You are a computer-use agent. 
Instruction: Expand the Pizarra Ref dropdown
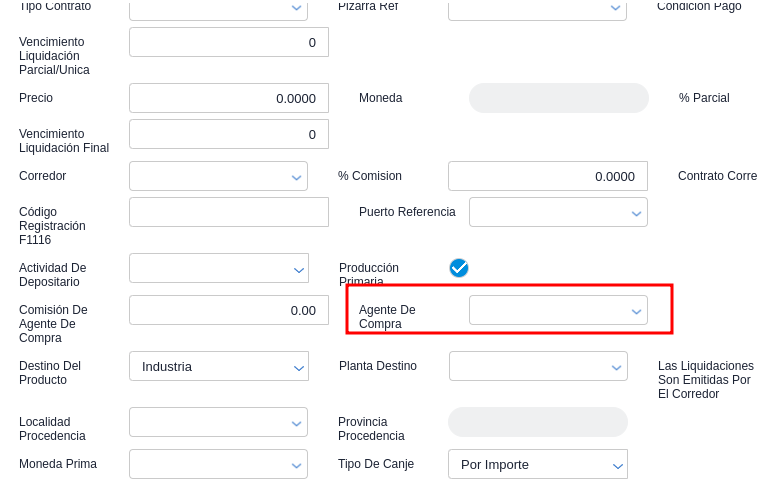[538, 8]
